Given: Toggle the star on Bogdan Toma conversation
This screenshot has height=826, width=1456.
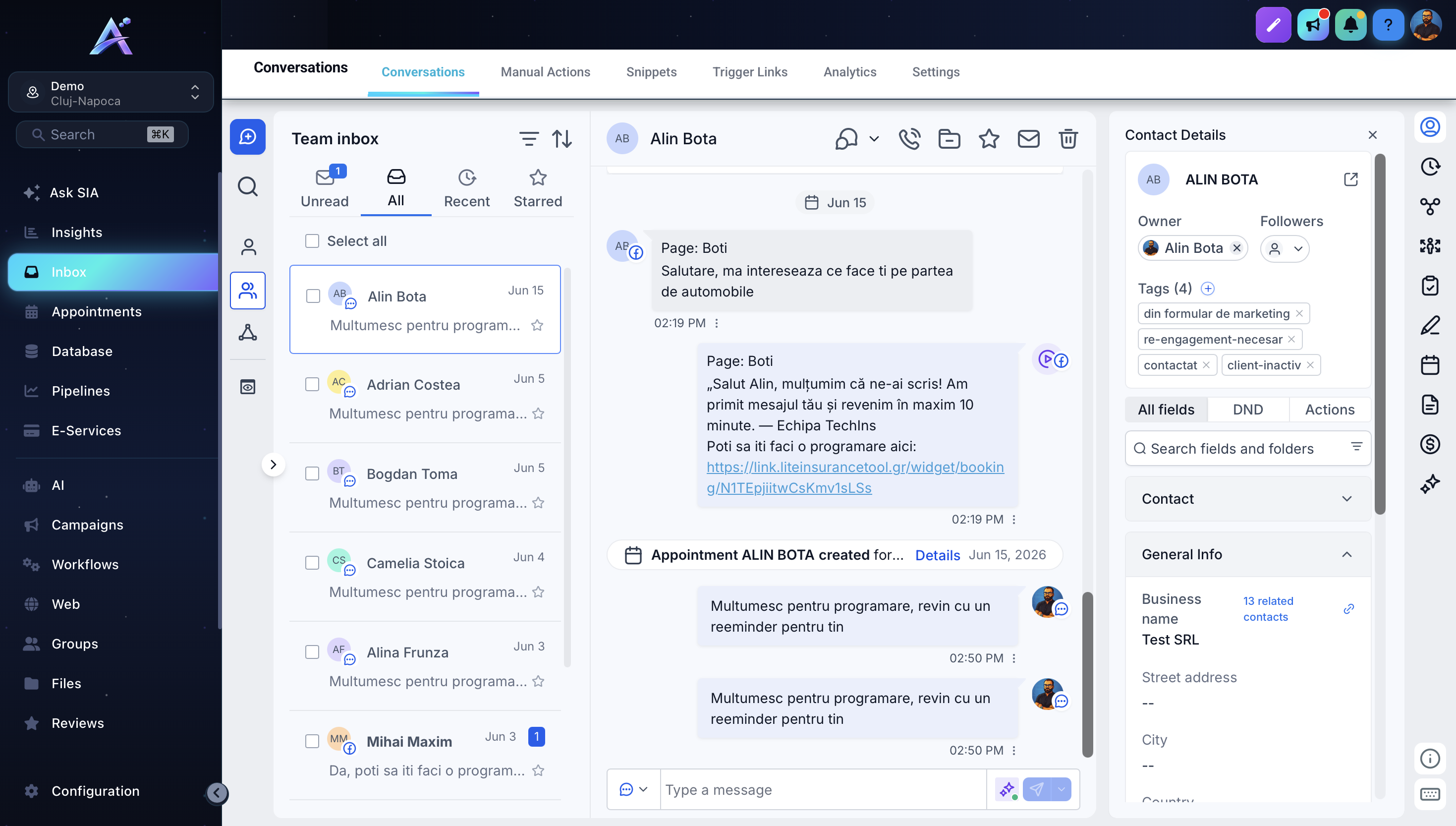Looking at the screenshot, I should [538, 503].
